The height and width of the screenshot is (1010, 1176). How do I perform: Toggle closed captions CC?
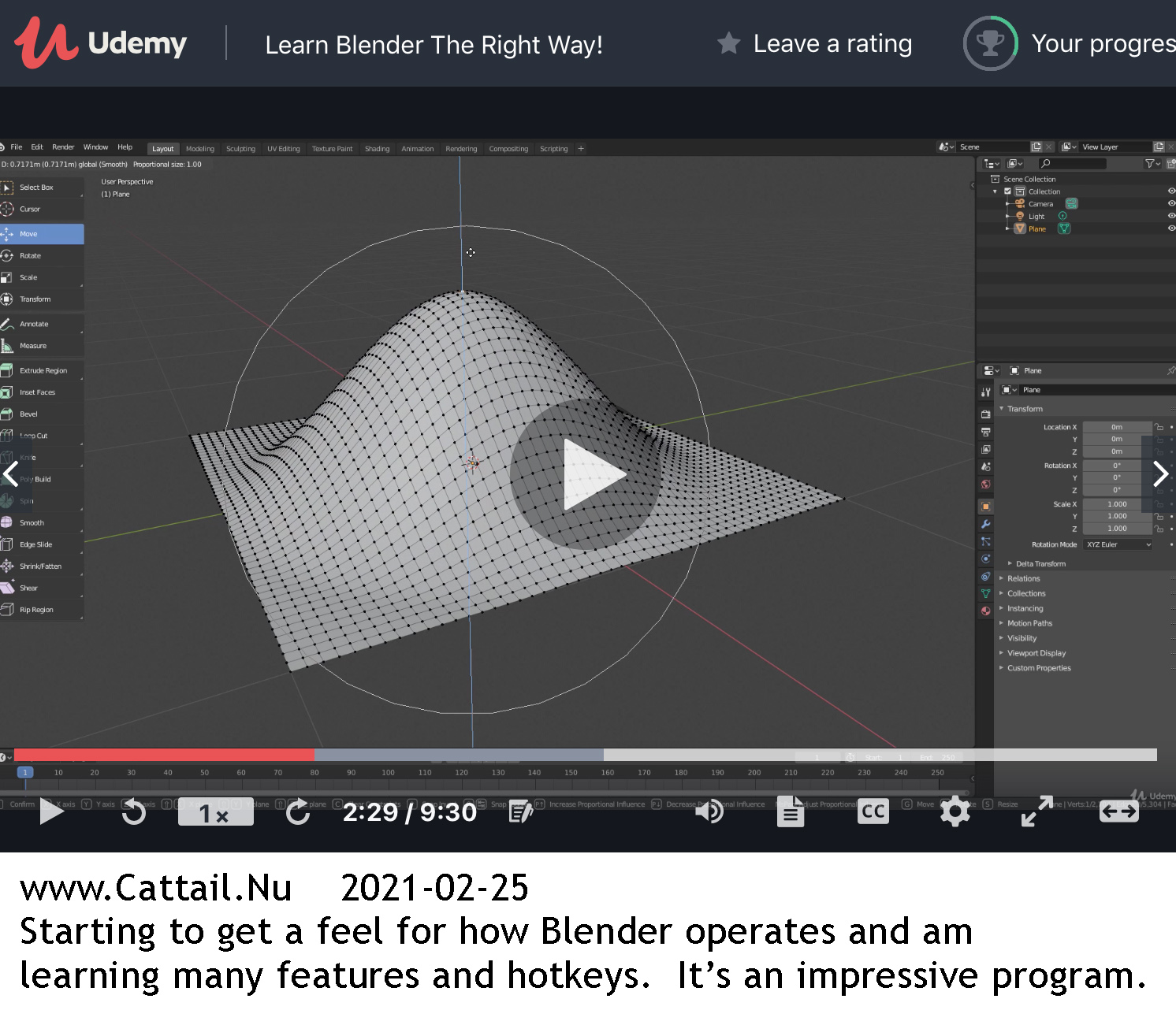tap(873, 811)
